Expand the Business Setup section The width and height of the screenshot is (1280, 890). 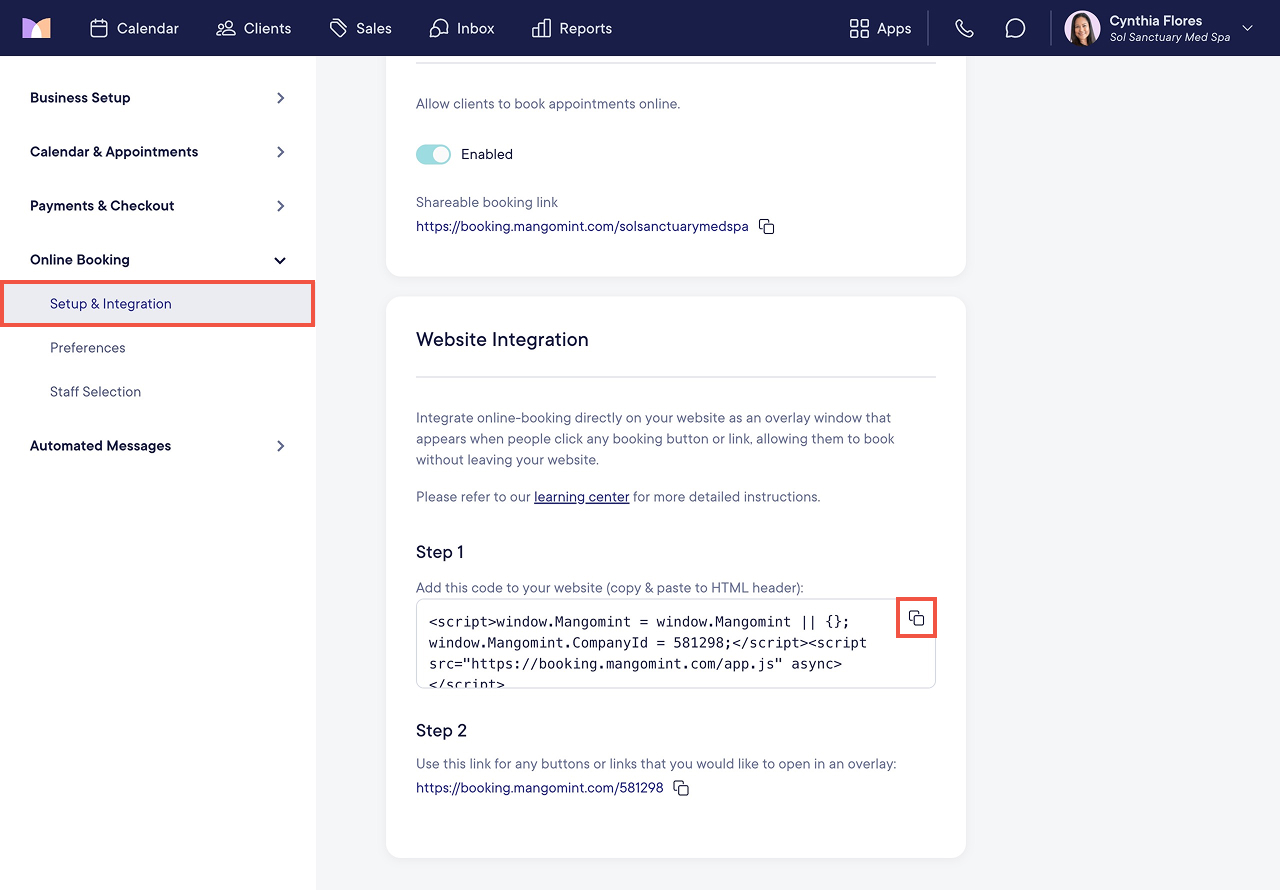158,98
